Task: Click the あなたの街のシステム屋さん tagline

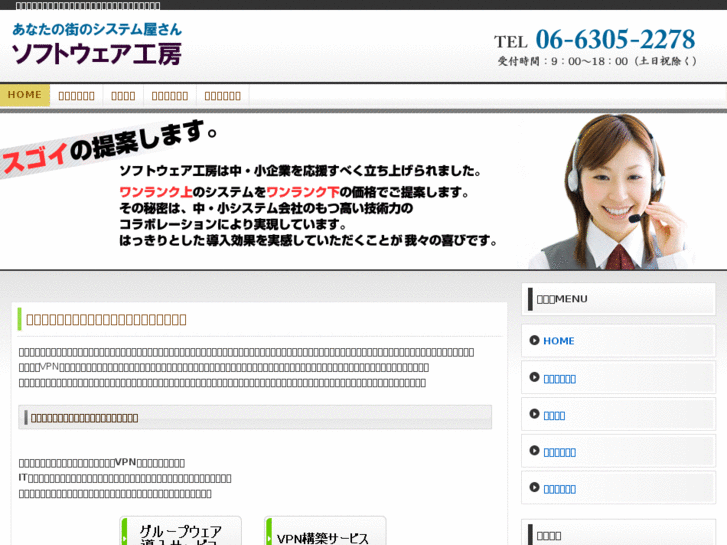Action: coord(97,29)
